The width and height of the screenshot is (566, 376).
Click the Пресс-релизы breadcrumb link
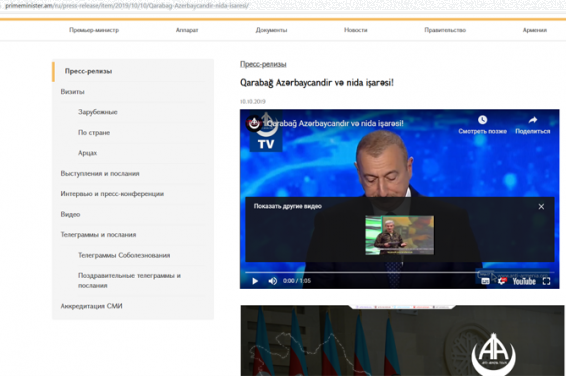[263, 64]
